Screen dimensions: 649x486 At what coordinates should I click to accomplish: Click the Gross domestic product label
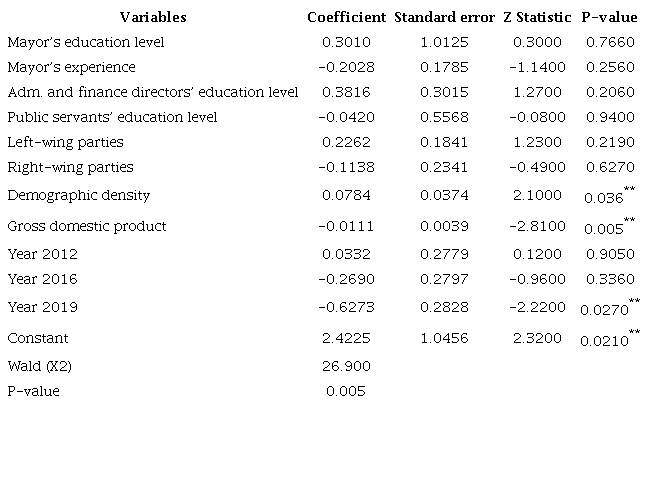(87, 226)
